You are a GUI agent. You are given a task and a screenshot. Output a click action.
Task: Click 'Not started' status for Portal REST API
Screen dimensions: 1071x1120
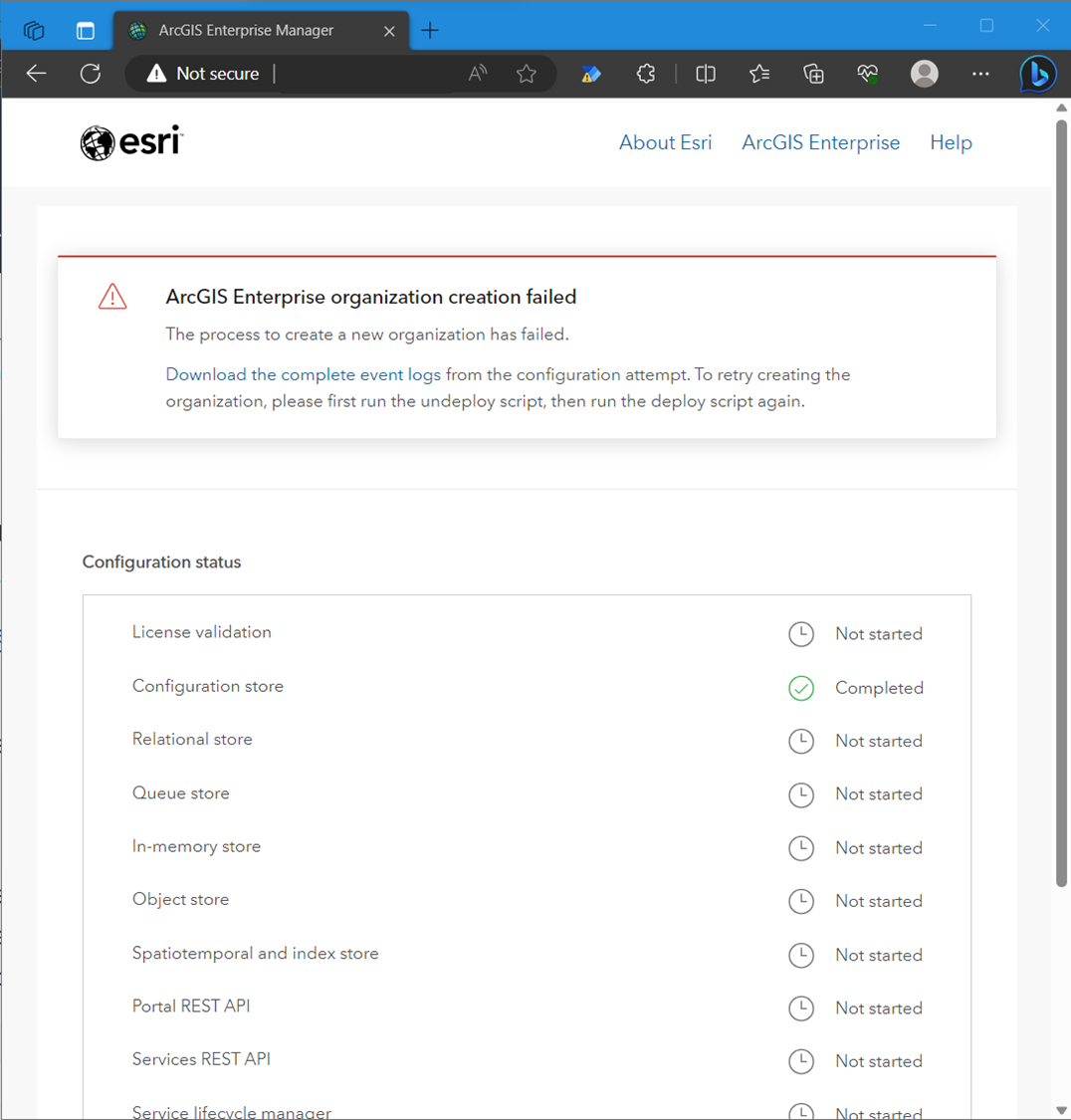[x=879, y=1008]
